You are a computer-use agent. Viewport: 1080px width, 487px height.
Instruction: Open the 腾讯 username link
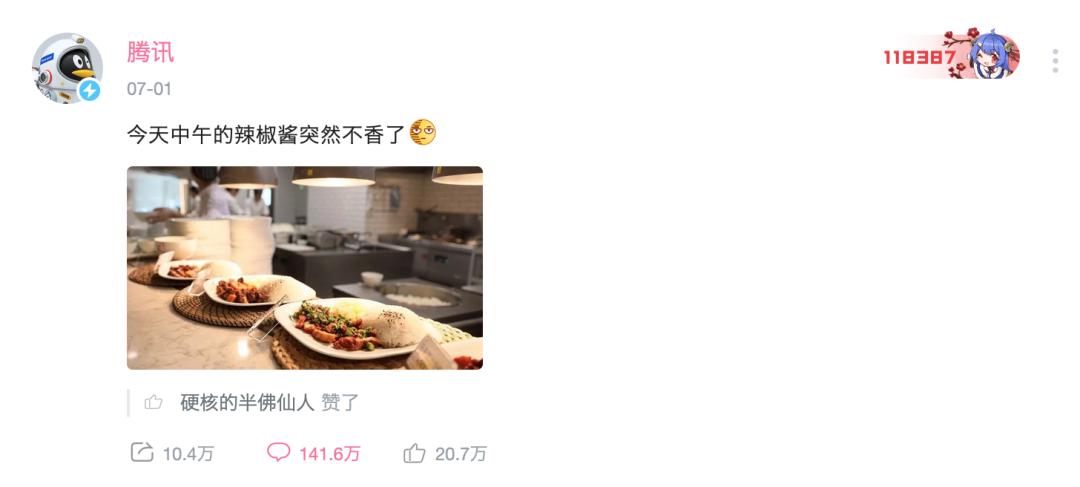pos(150,52)
